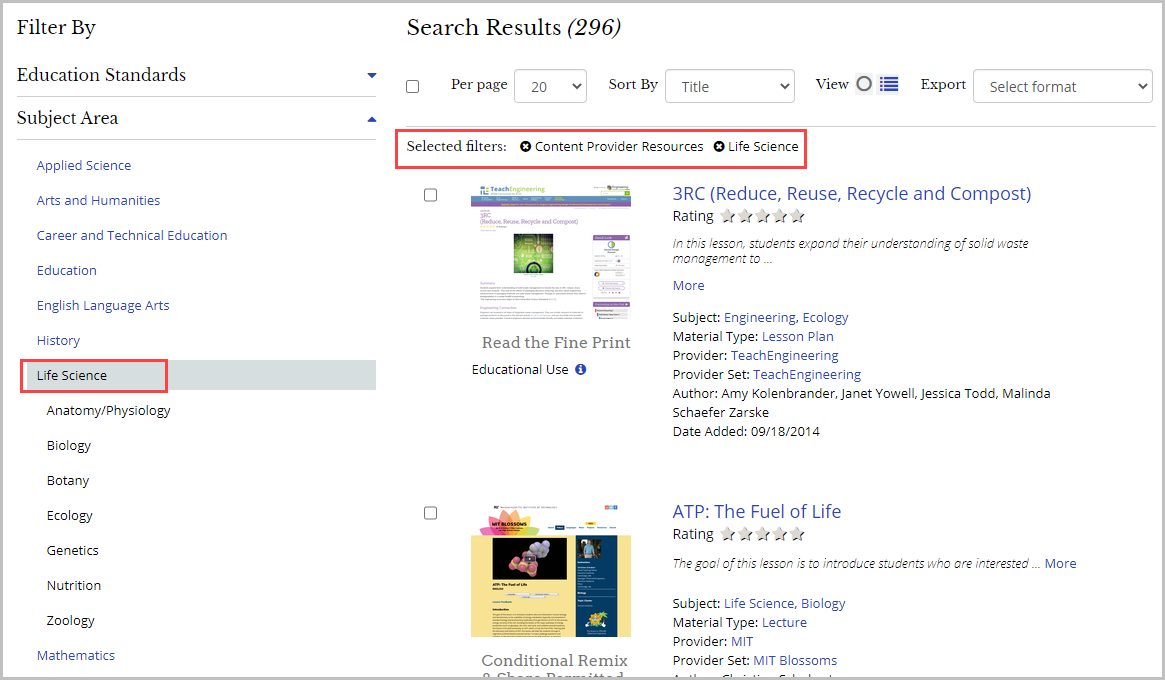Filter by Career and Technical Education
Image resolution: width=1165 pixels, height=680 pixels.
point(132,236)
